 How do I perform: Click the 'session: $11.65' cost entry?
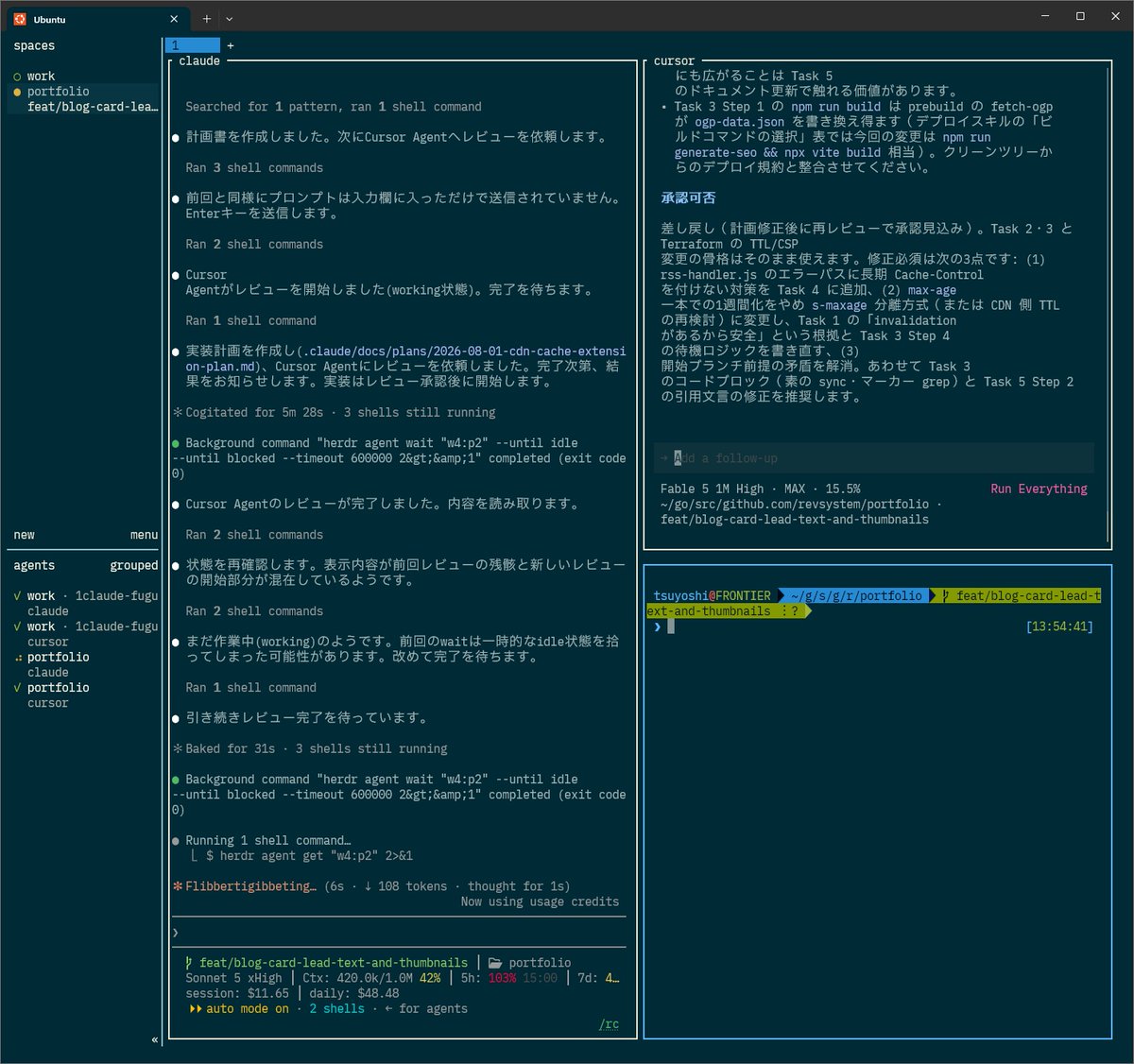click(x=237, y=993)
